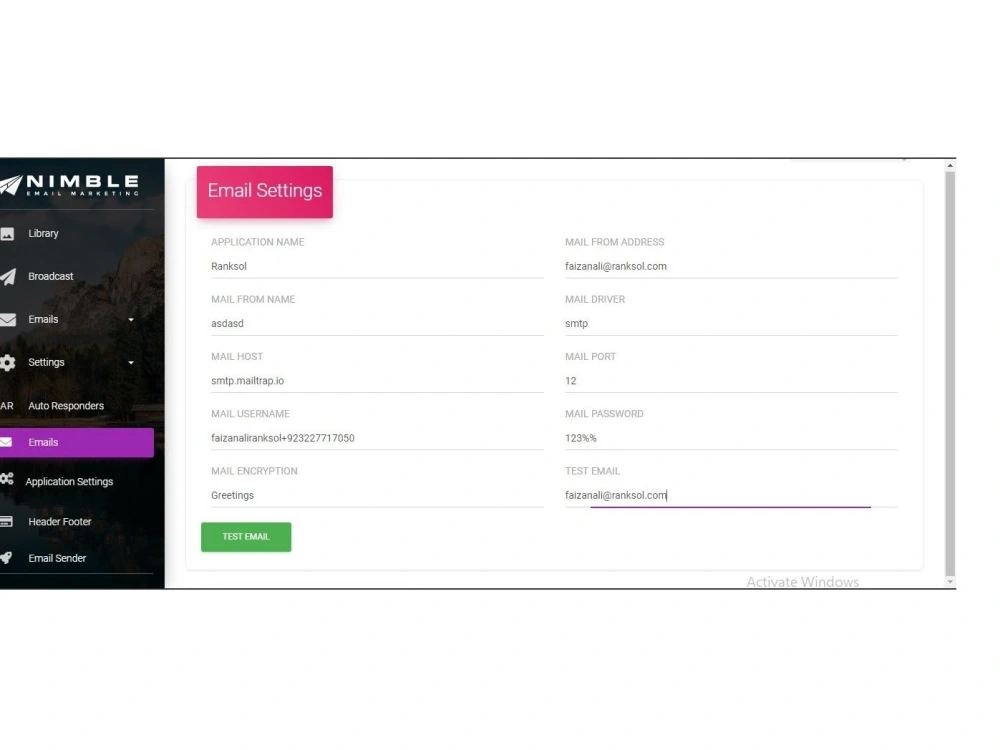Click the Mail Port field with 12
The height and width of the screenshot is (750, 1000).
(x=731, y=381)
